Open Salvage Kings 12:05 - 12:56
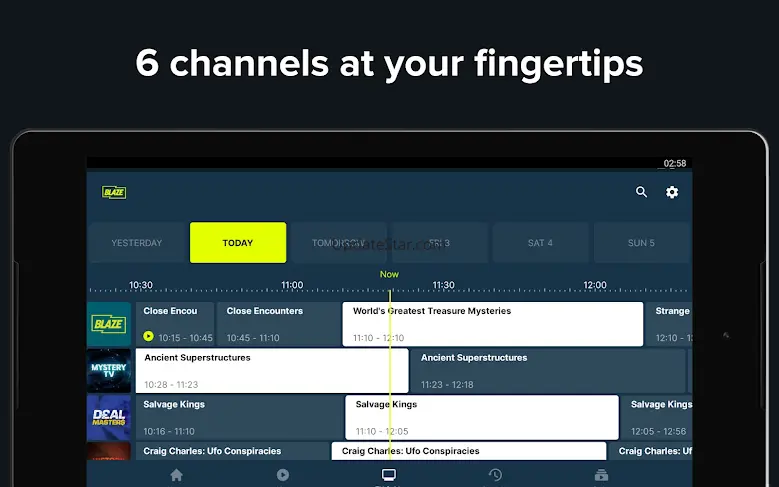The width and height of the screenshot is (779, 487). point(657,417)
